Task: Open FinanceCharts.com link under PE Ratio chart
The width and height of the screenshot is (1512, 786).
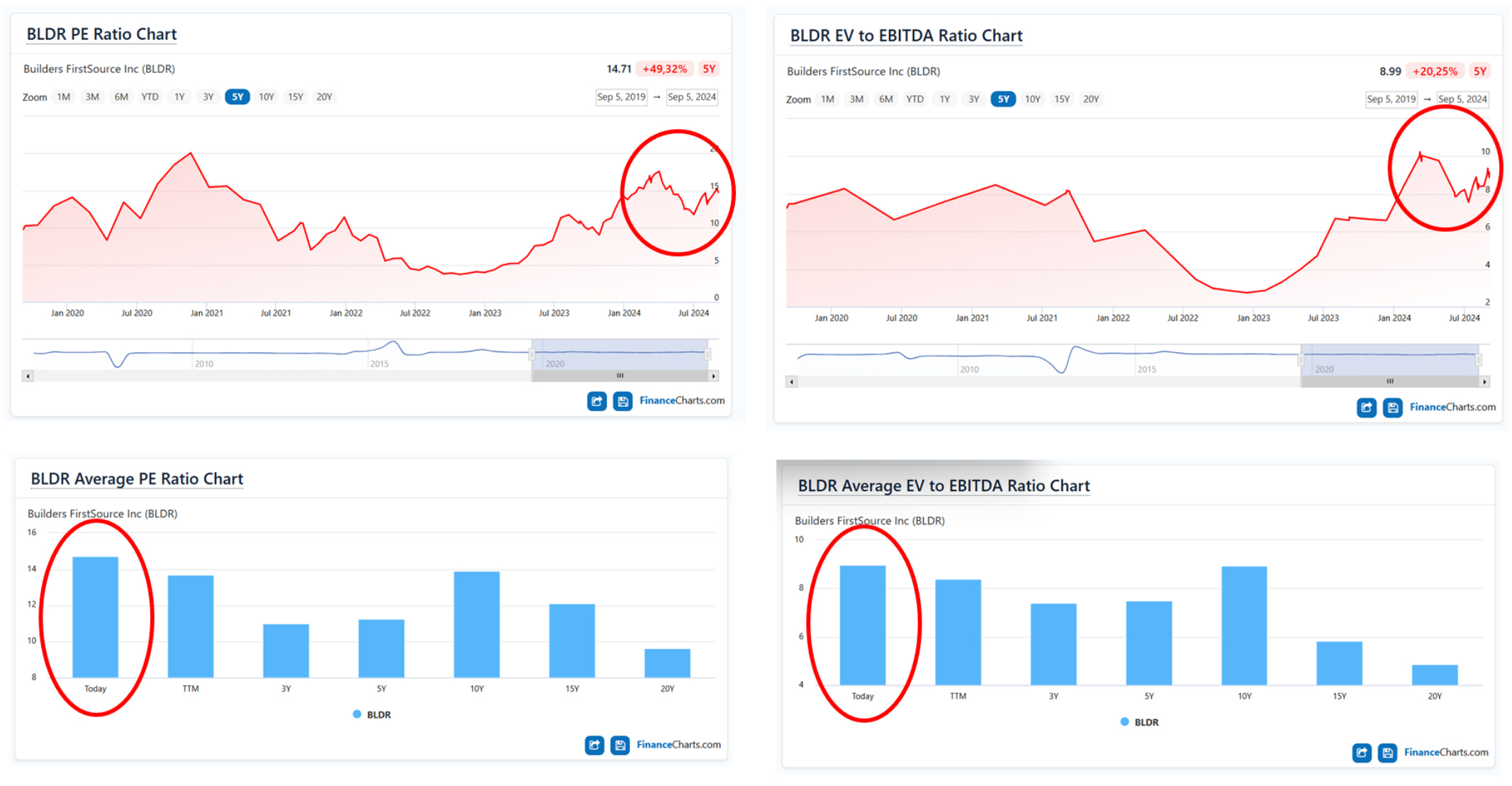Action: point(682,401)
